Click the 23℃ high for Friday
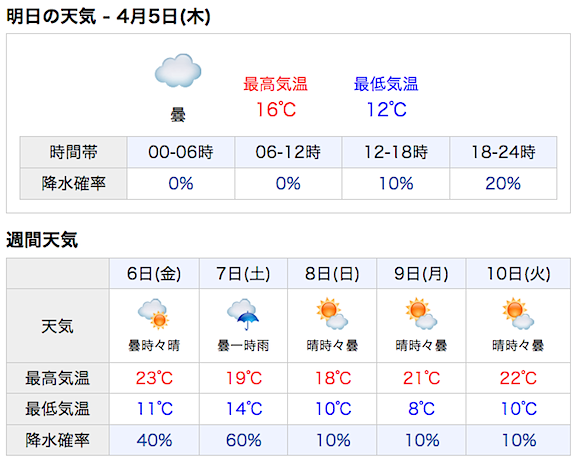This screenshot has height=460, width=576. coord(154,378)
